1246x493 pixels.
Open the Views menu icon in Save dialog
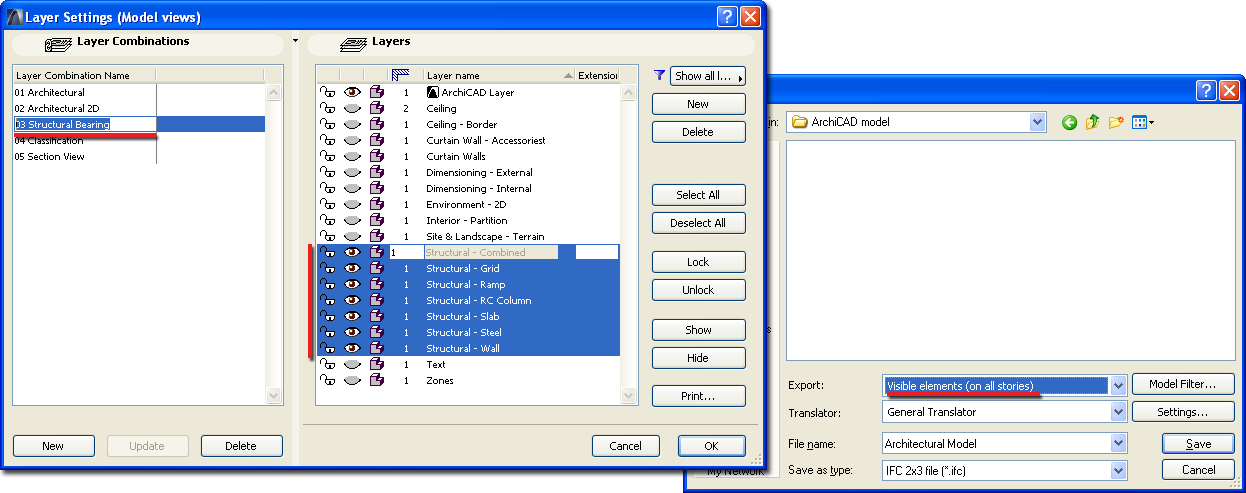click(x=1143, y=122)
